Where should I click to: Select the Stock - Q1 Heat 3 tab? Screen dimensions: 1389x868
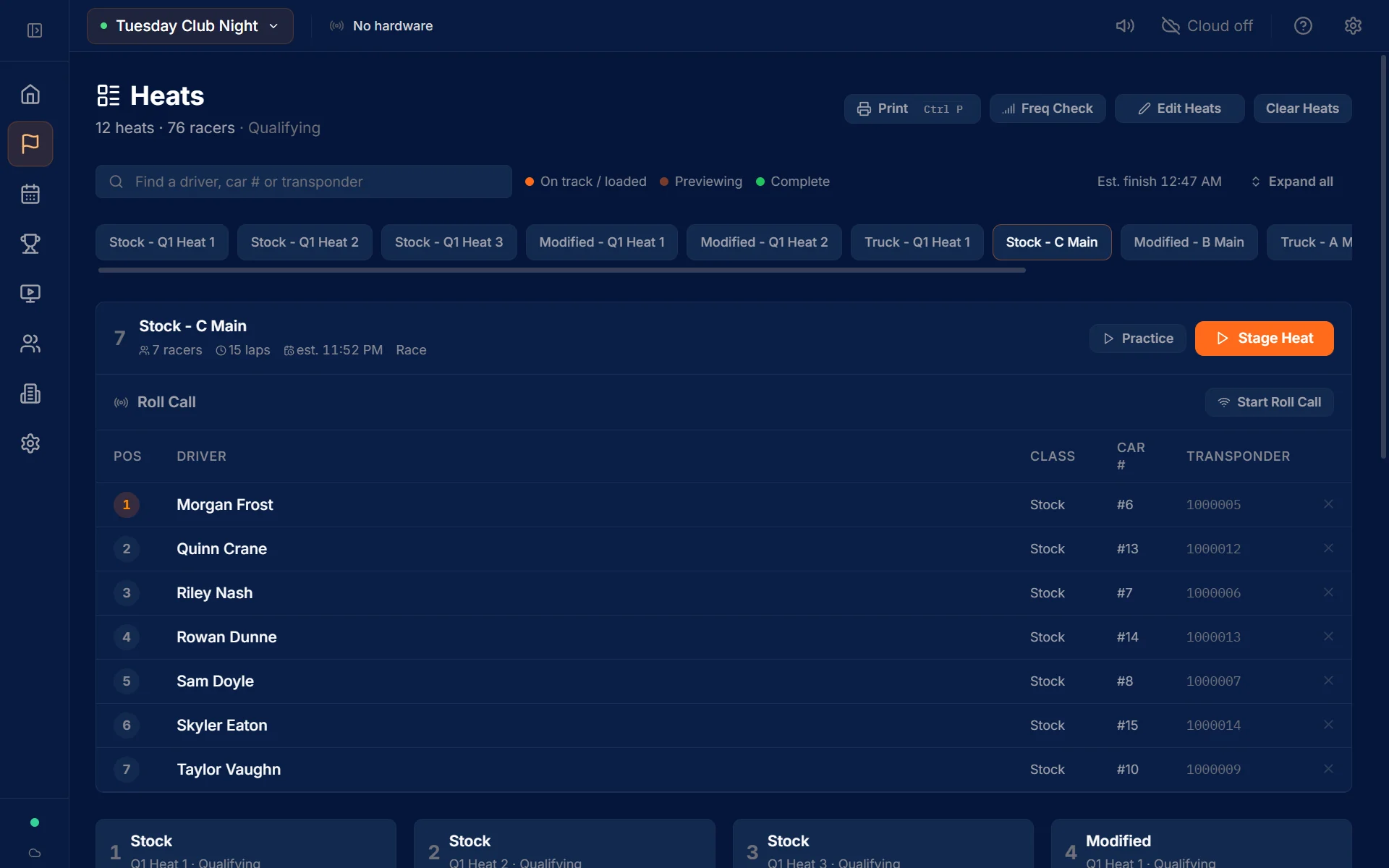449,242
